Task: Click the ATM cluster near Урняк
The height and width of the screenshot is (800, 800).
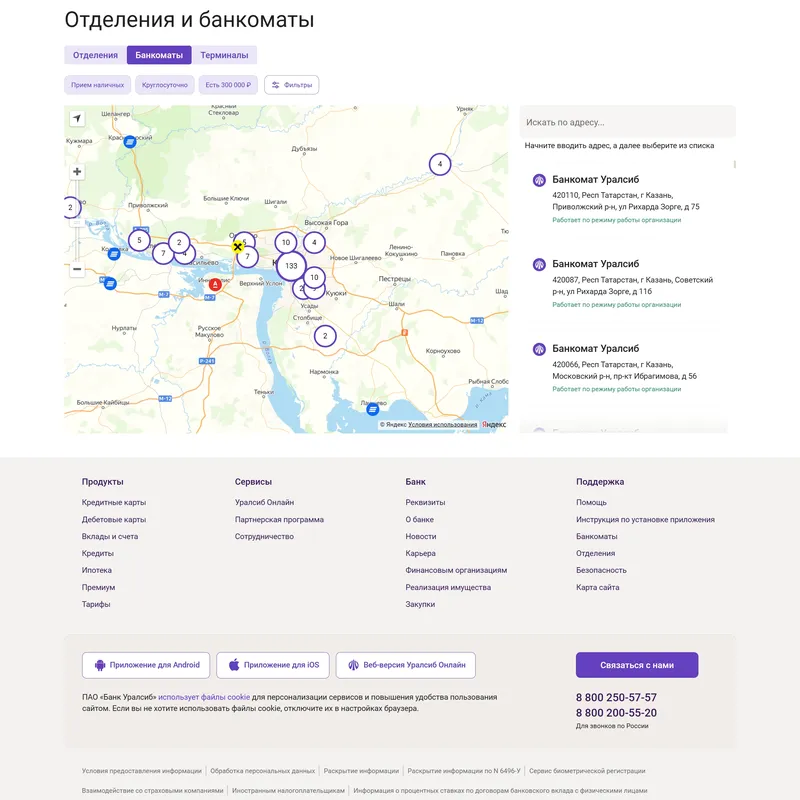Action: click(439, 164)
